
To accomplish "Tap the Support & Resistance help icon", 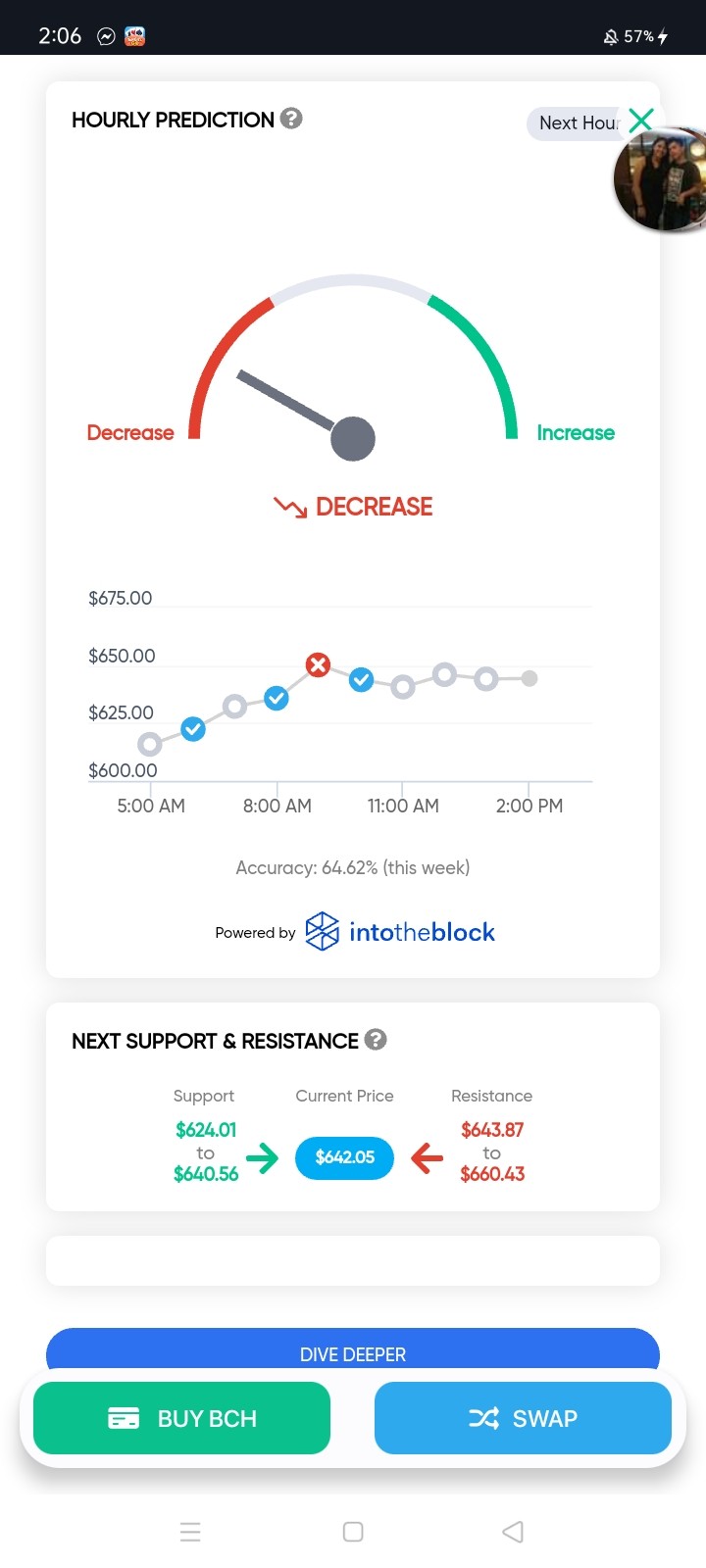I will pos(376,1040).
